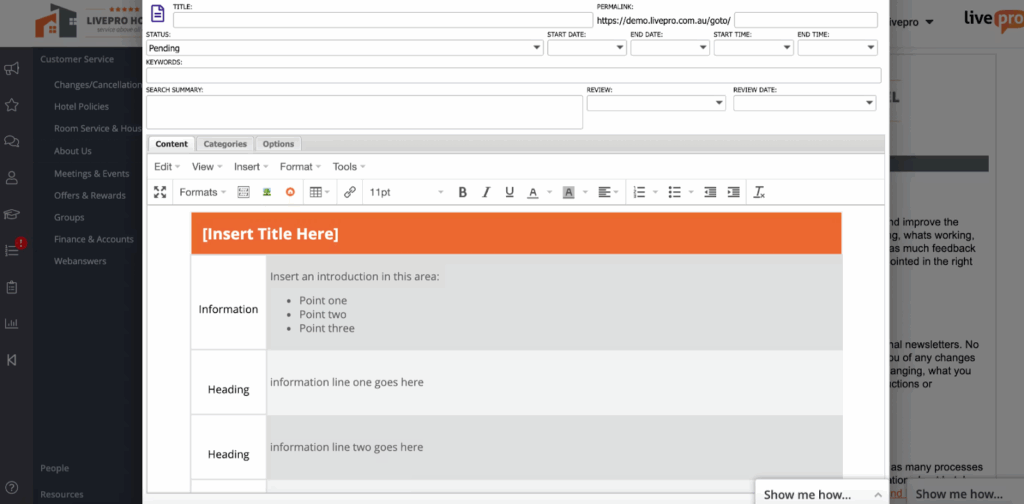
Task: Click the insert/edit link icon
Action: [349, 192]
